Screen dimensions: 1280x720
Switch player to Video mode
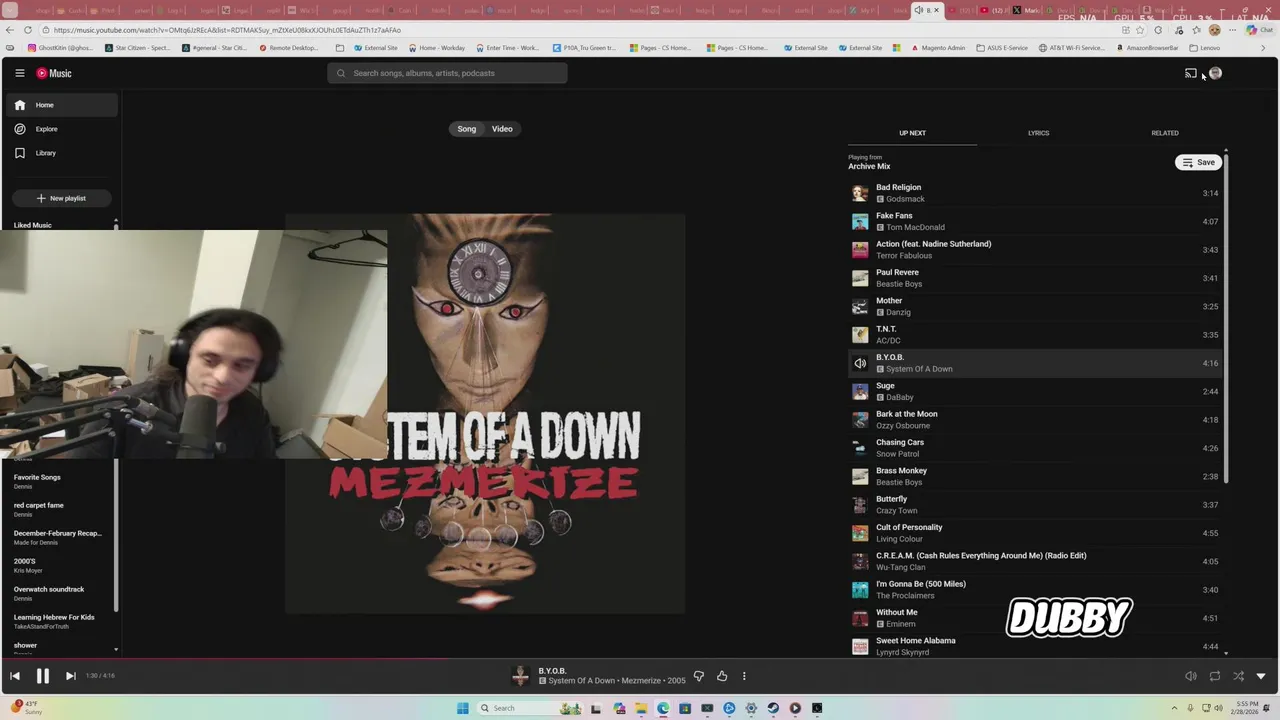[502, 129]
